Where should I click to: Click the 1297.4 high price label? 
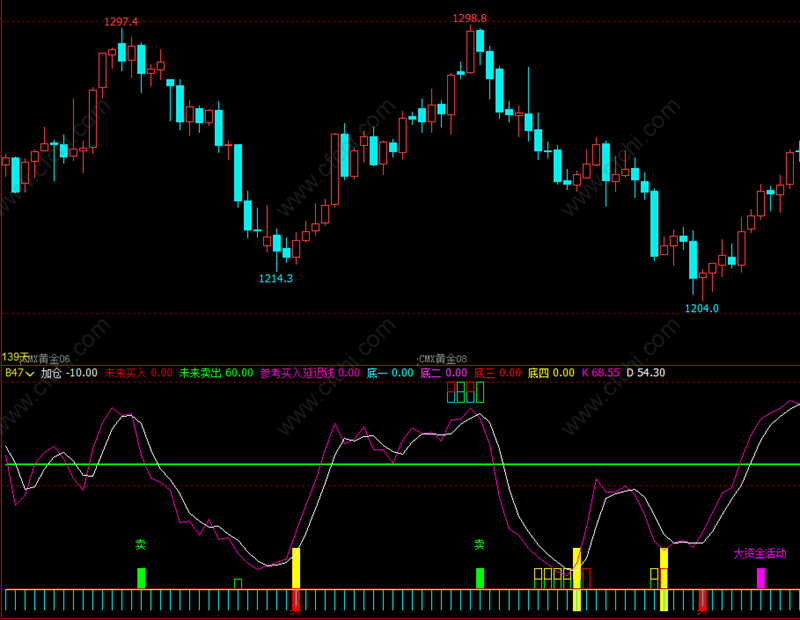pos(121,21)
